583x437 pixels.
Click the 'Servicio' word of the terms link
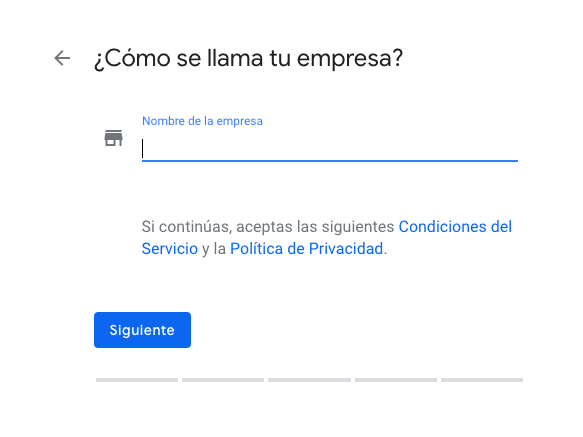tap(170, 249)
